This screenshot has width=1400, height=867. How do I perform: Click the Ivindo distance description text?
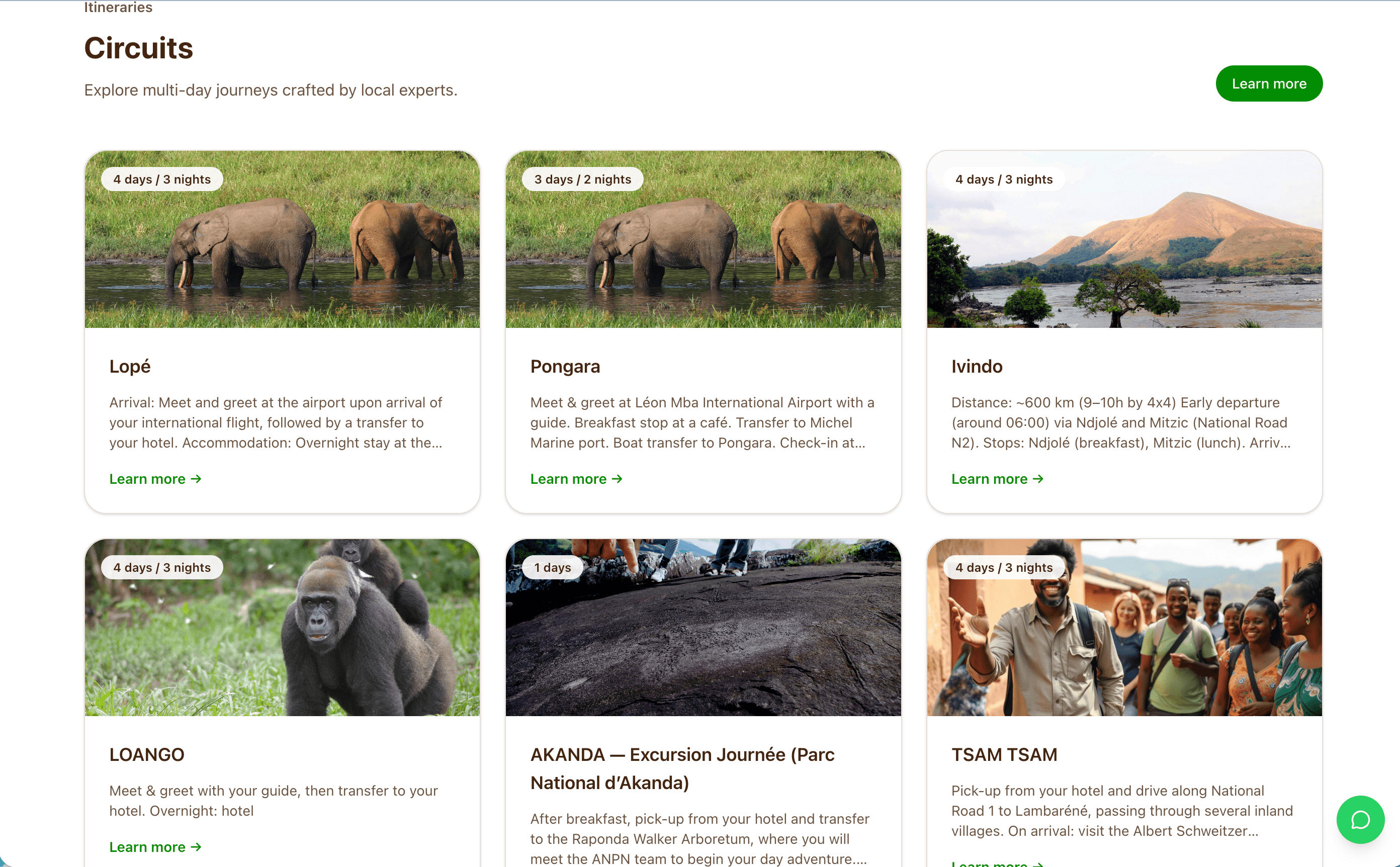coord(1121,422)
